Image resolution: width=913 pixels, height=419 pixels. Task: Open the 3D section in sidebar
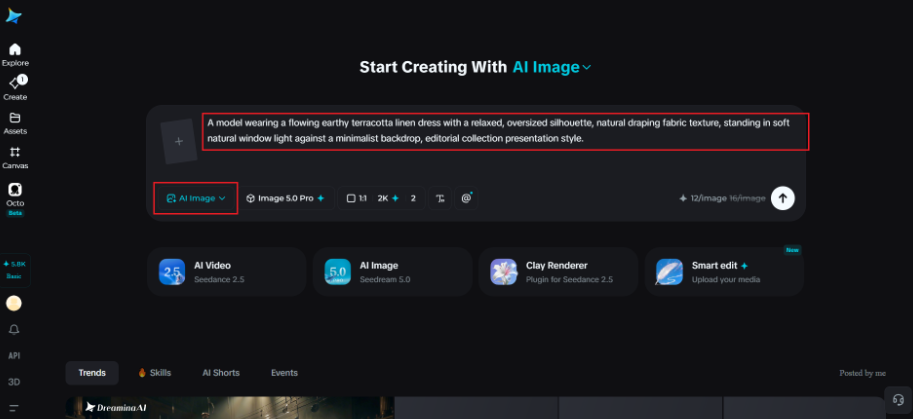click(14, 382)
